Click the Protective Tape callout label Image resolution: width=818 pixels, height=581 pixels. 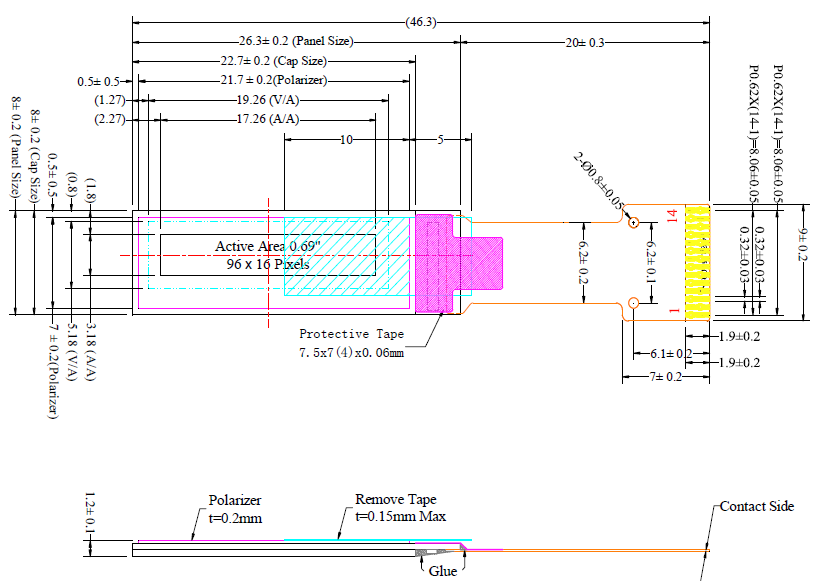point(352,333)
